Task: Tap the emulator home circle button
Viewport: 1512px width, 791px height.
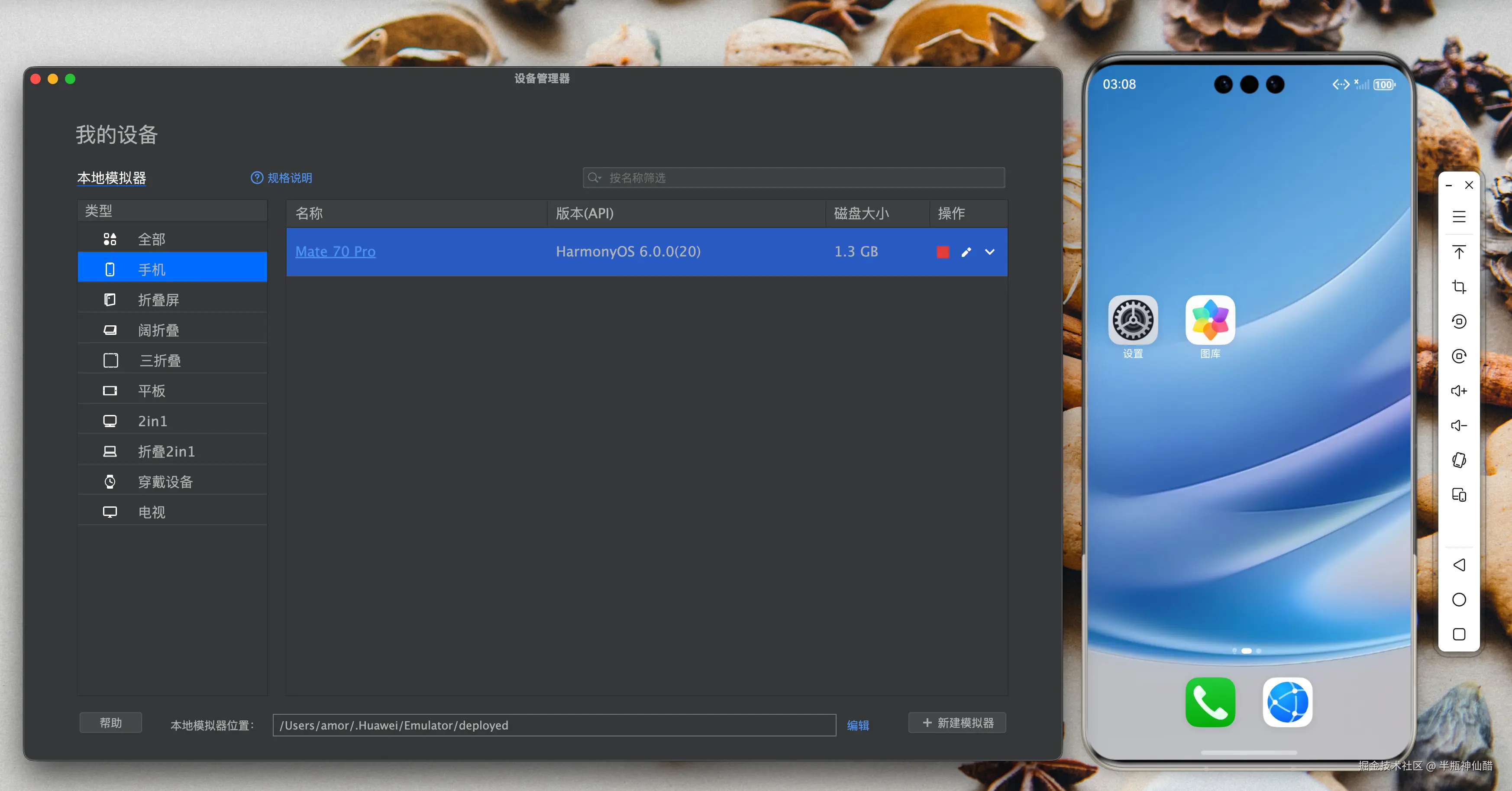Action: pyautogui.click(x=1459, y=600)
